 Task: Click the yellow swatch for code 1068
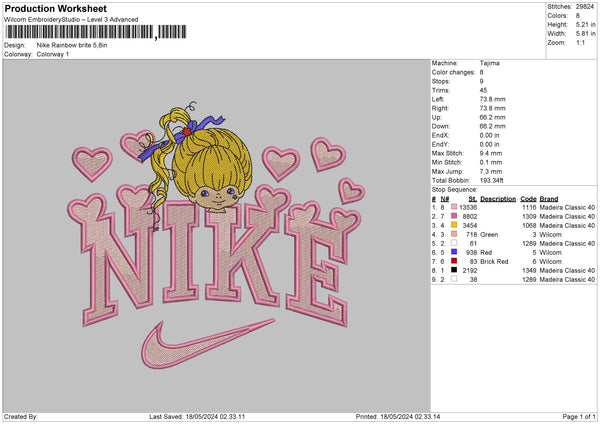coord(454,225)
